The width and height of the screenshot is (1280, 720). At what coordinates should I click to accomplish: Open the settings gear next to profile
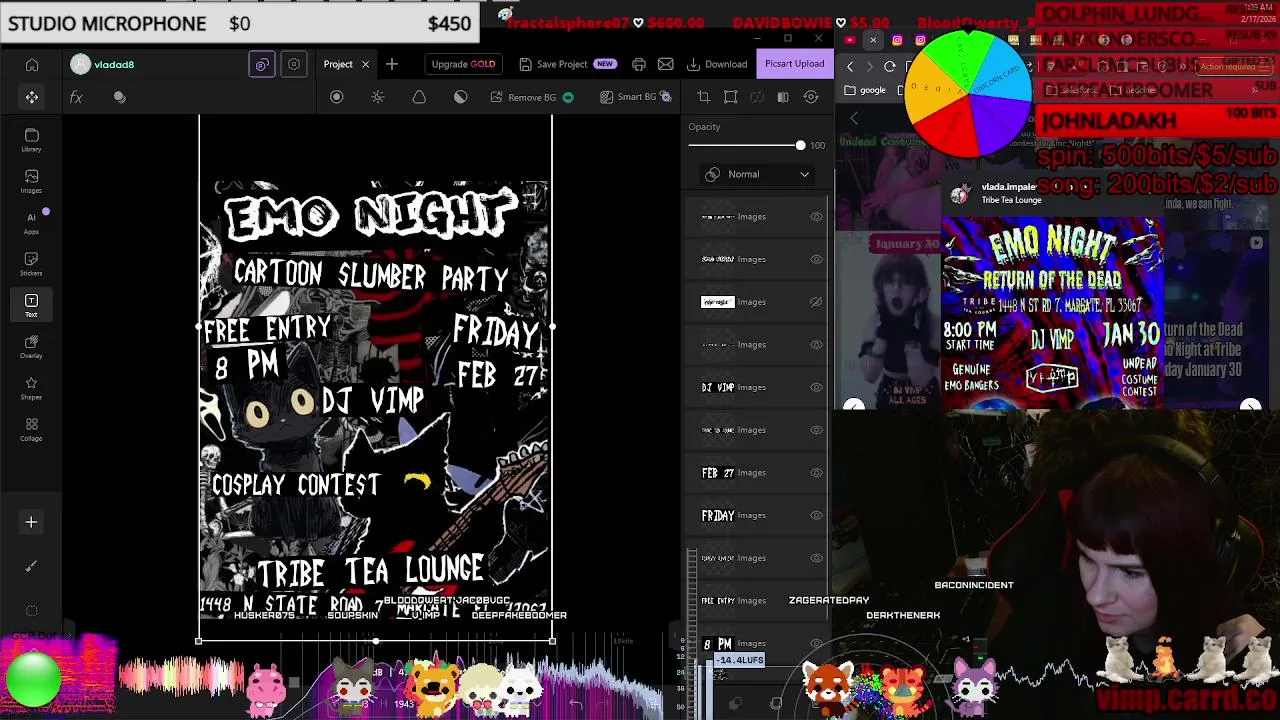(294, 64)
